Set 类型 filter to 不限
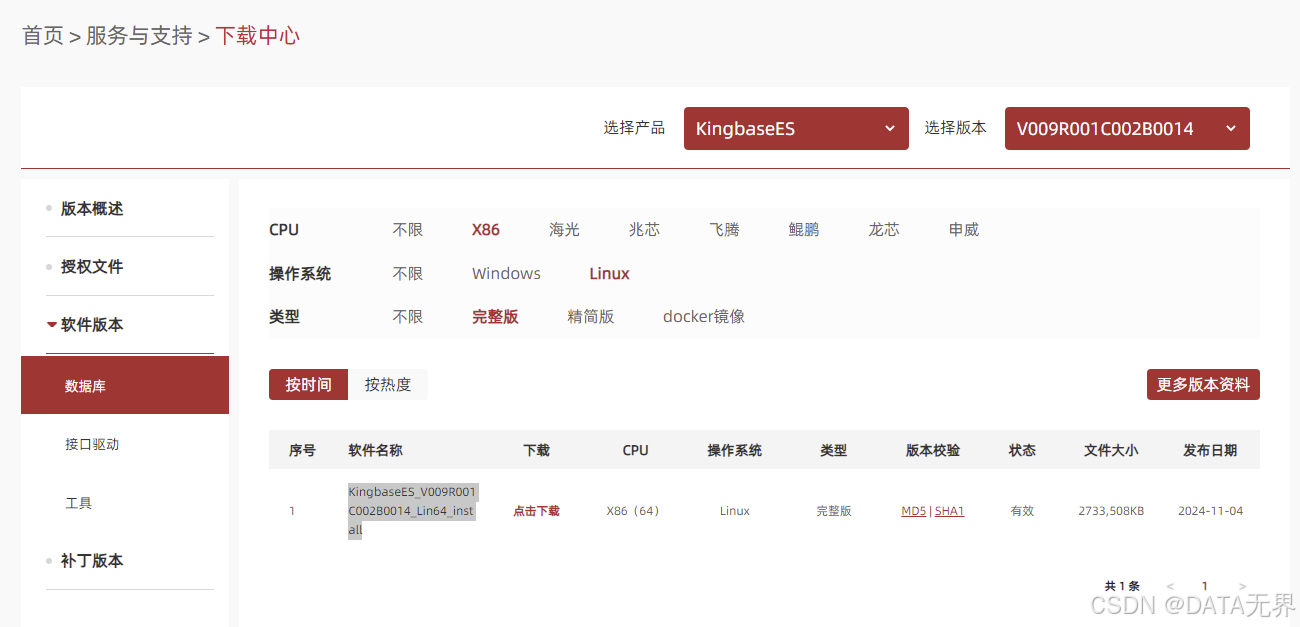Viewport: 1300px width, 627px height. [408, 317]
